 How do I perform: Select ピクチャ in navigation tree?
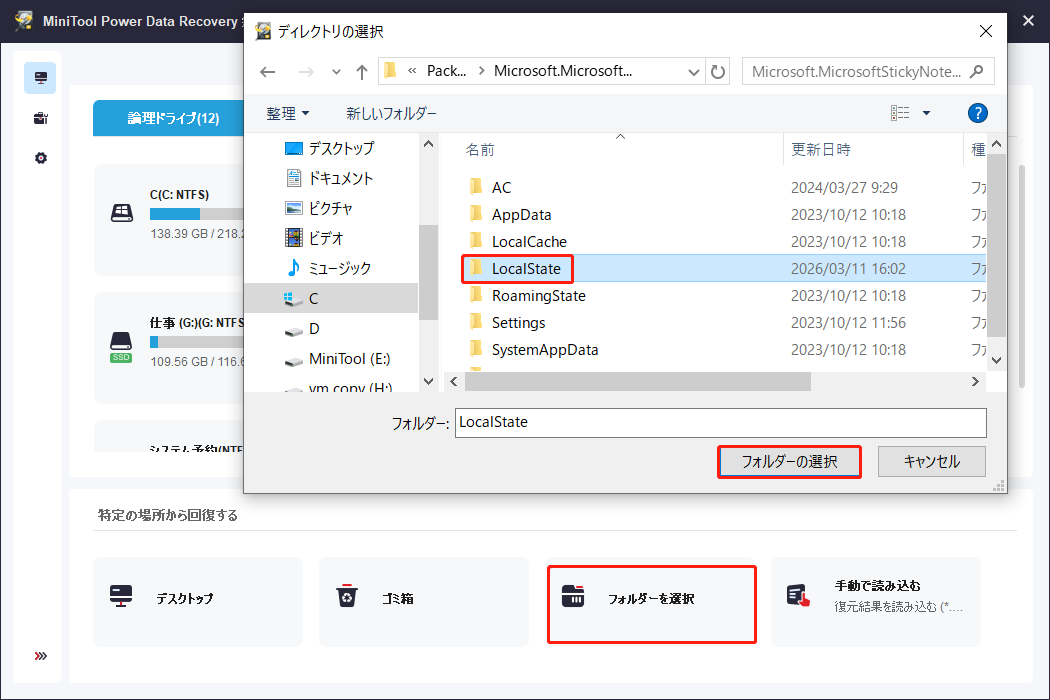[331, 208]
